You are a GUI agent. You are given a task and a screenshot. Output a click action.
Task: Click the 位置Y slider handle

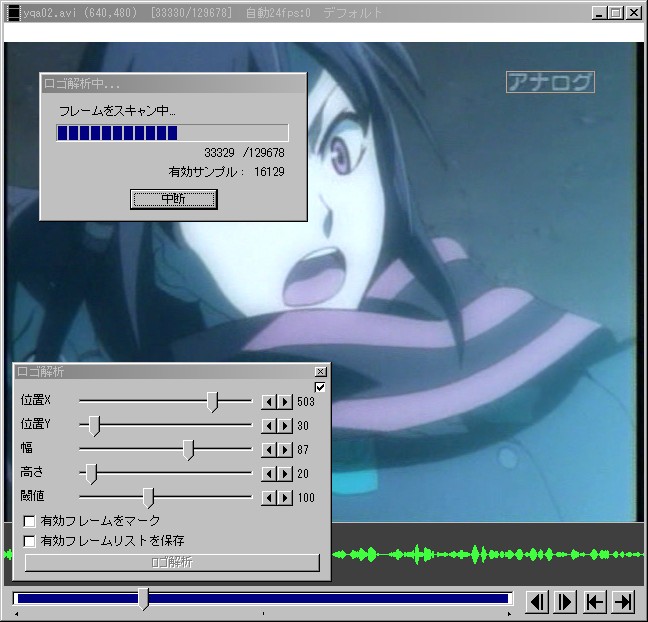(95, 426)
